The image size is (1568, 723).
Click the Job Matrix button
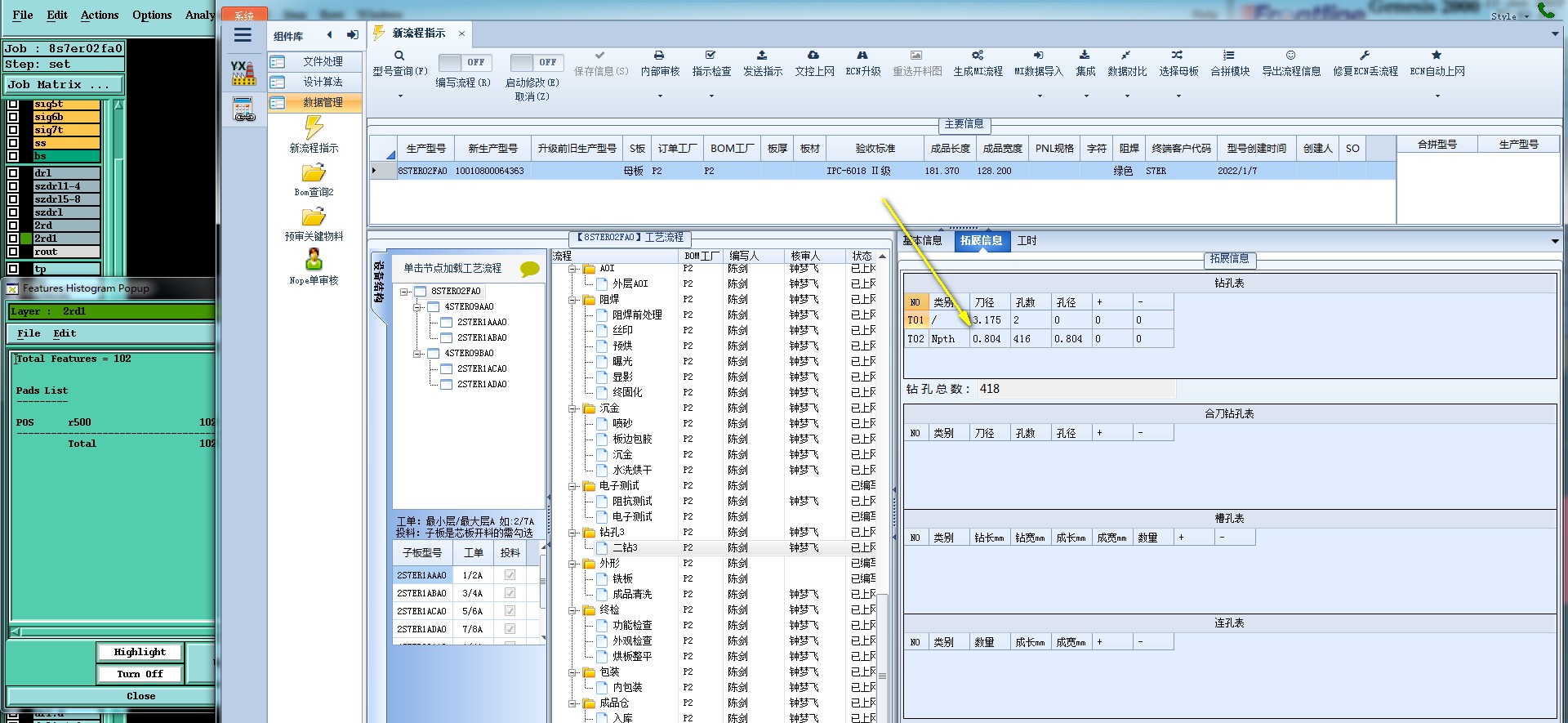click(65, 84)
